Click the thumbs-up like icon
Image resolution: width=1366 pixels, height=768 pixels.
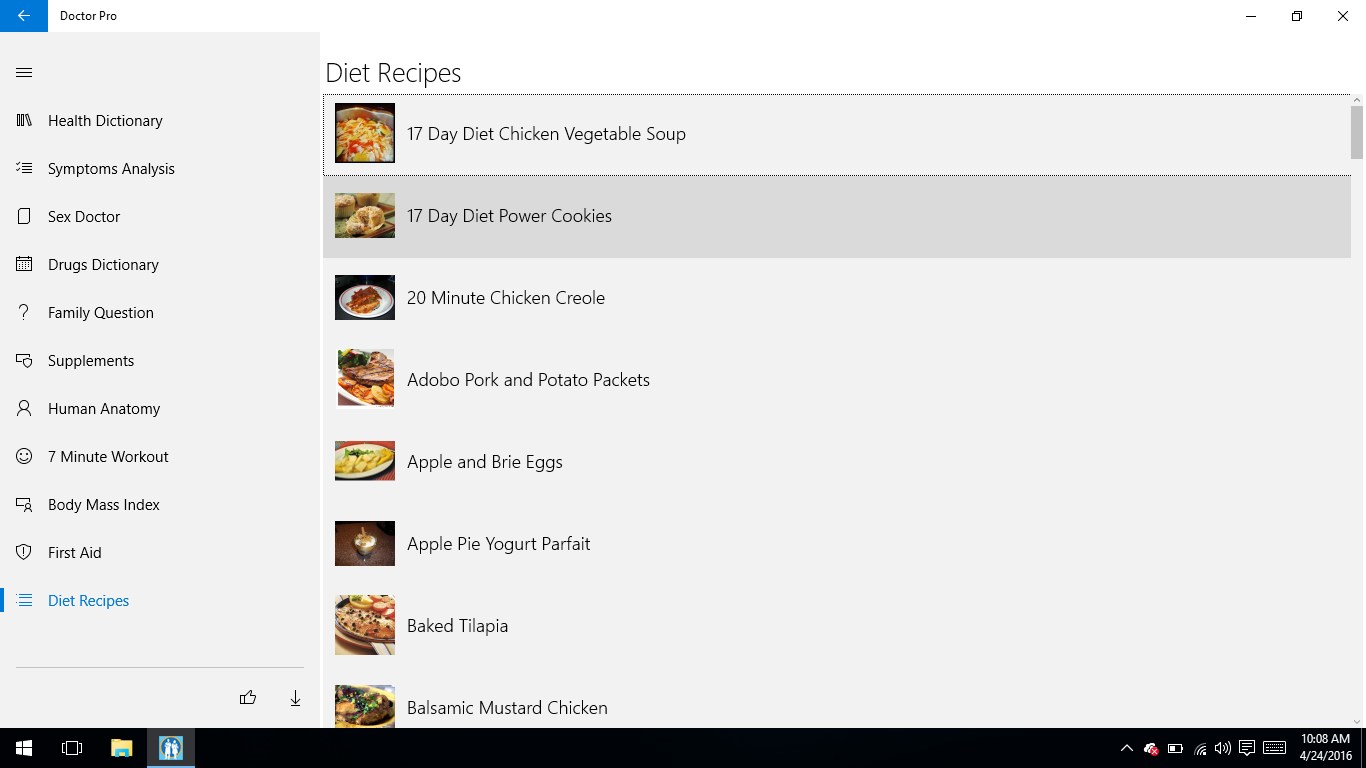[248, 698]
